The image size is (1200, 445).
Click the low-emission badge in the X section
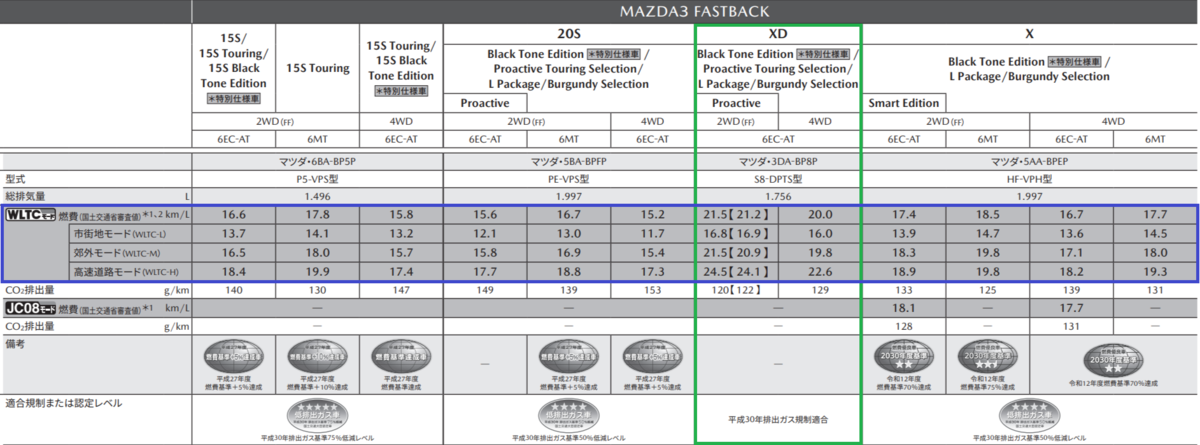1029,414
